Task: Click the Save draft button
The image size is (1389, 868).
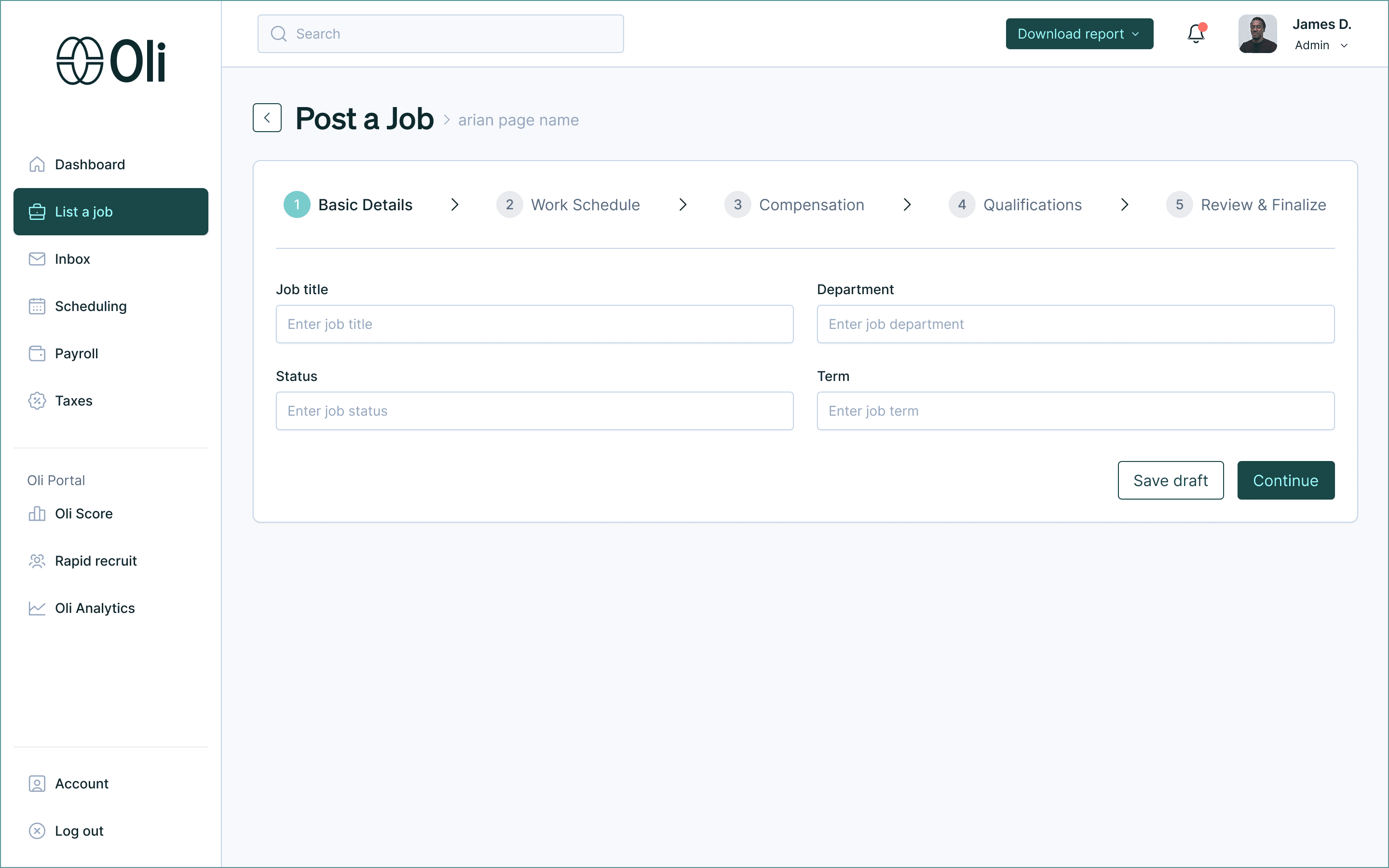Action: coord(1171,480)
